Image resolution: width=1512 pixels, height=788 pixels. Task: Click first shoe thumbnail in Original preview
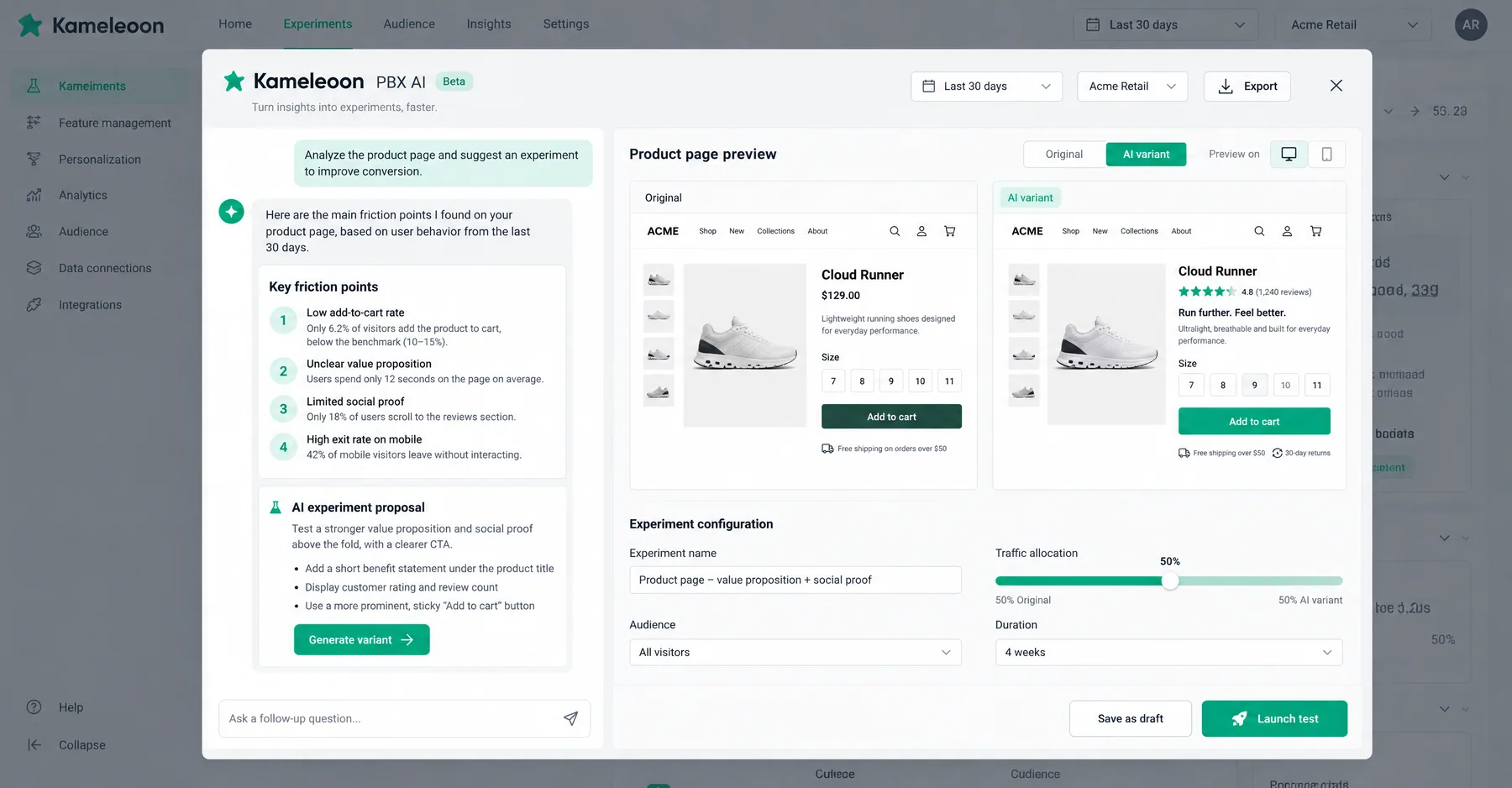(x=659, y=280)
